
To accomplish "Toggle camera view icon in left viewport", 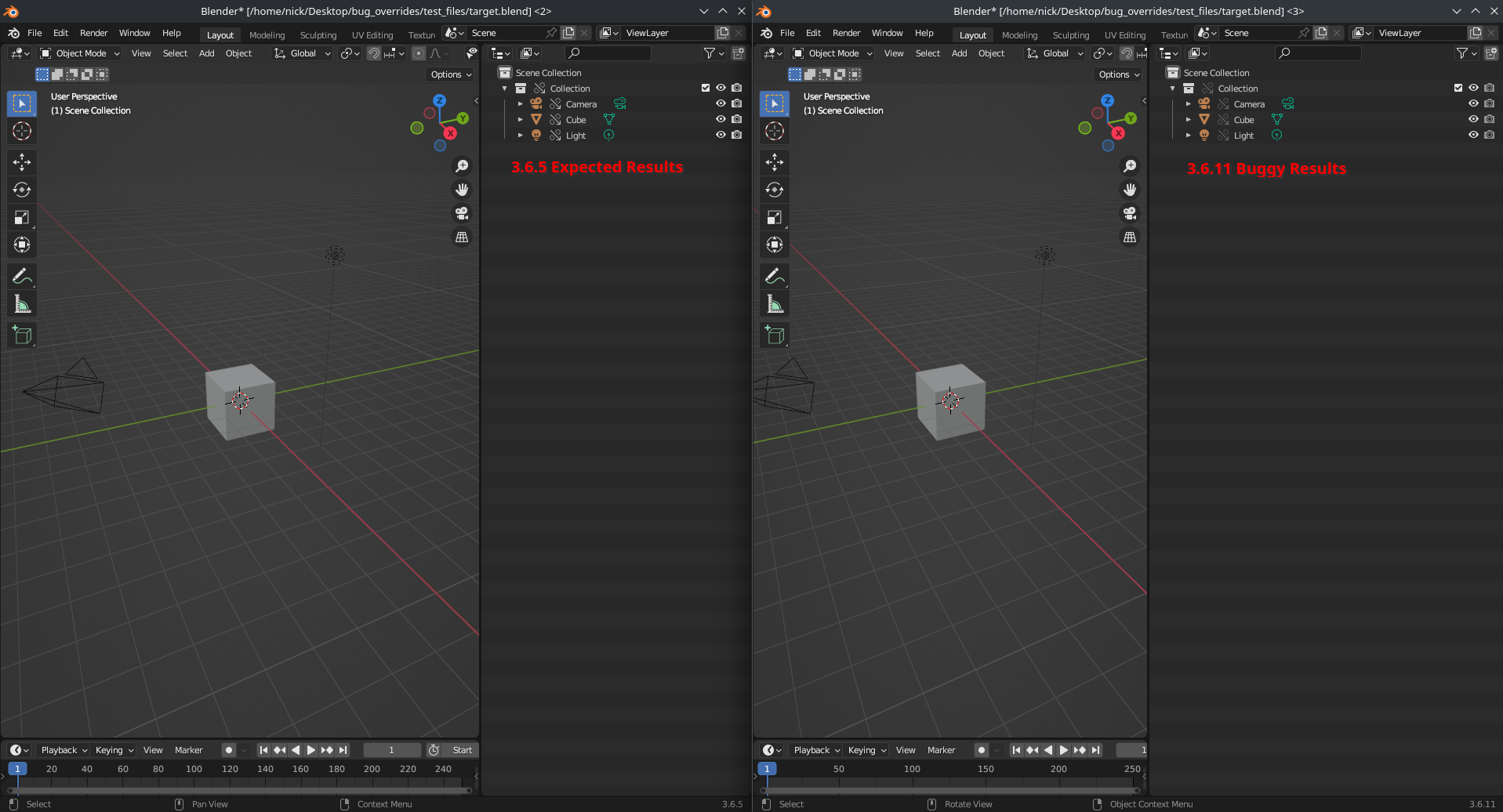I will pos(462,213).
